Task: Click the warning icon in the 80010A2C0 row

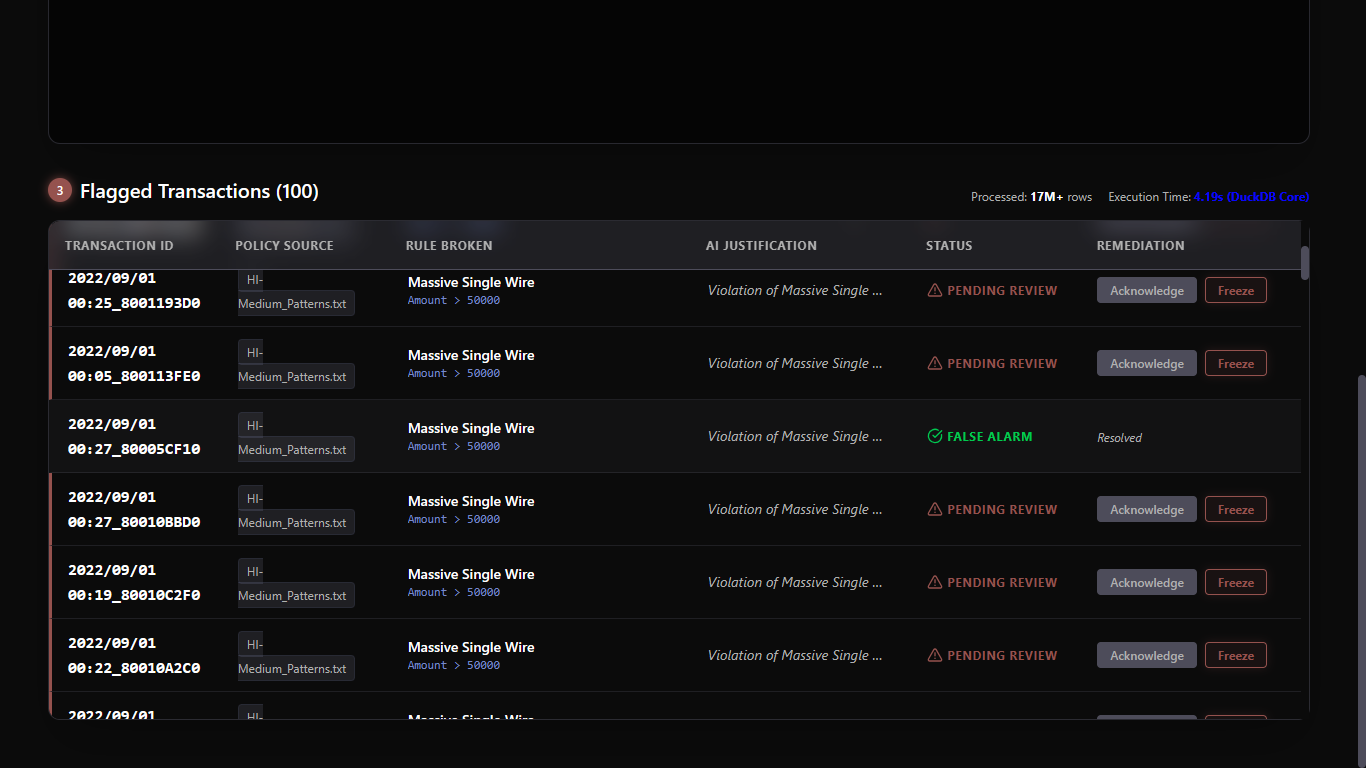Action: [935, 656]
